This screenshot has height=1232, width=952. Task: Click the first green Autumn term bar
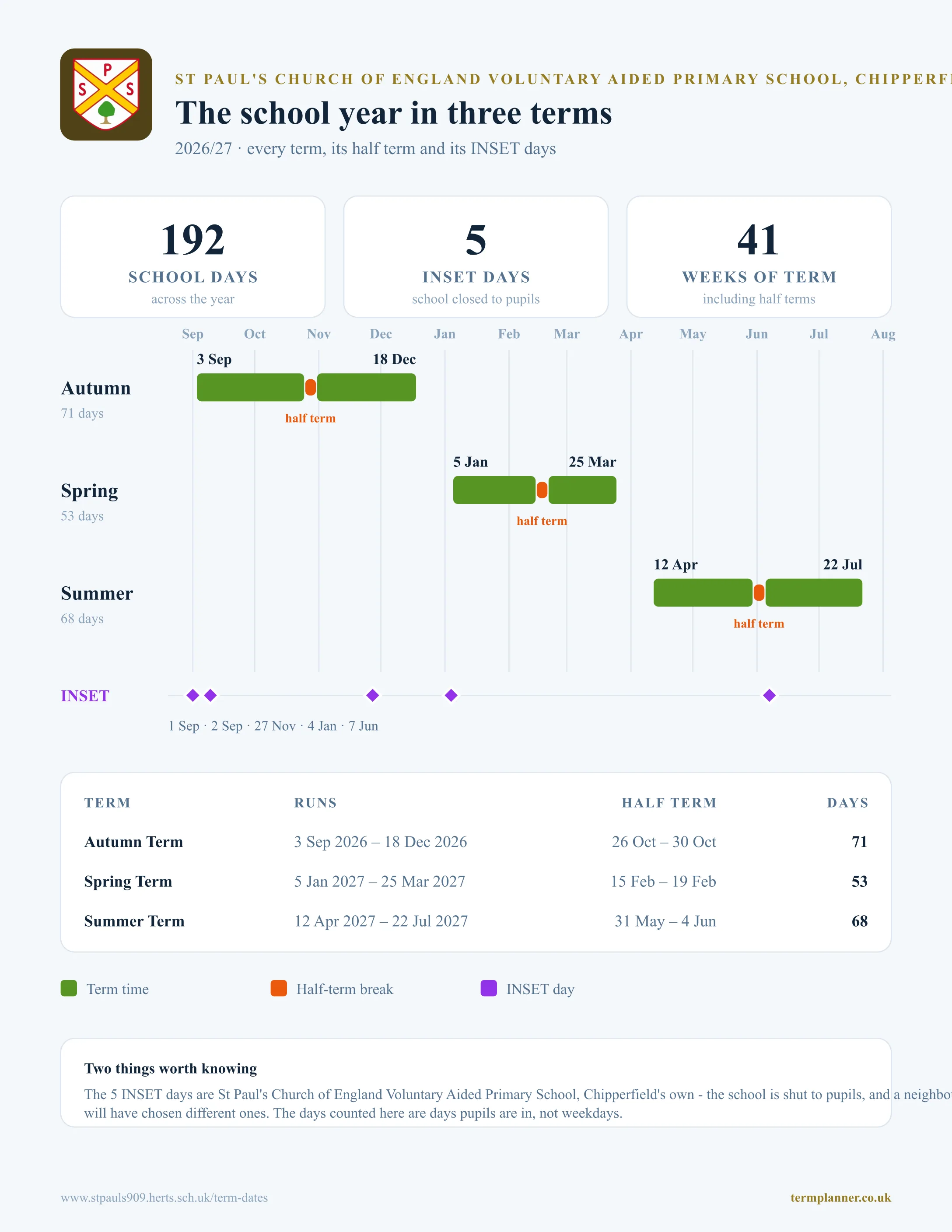pos(250,387)
